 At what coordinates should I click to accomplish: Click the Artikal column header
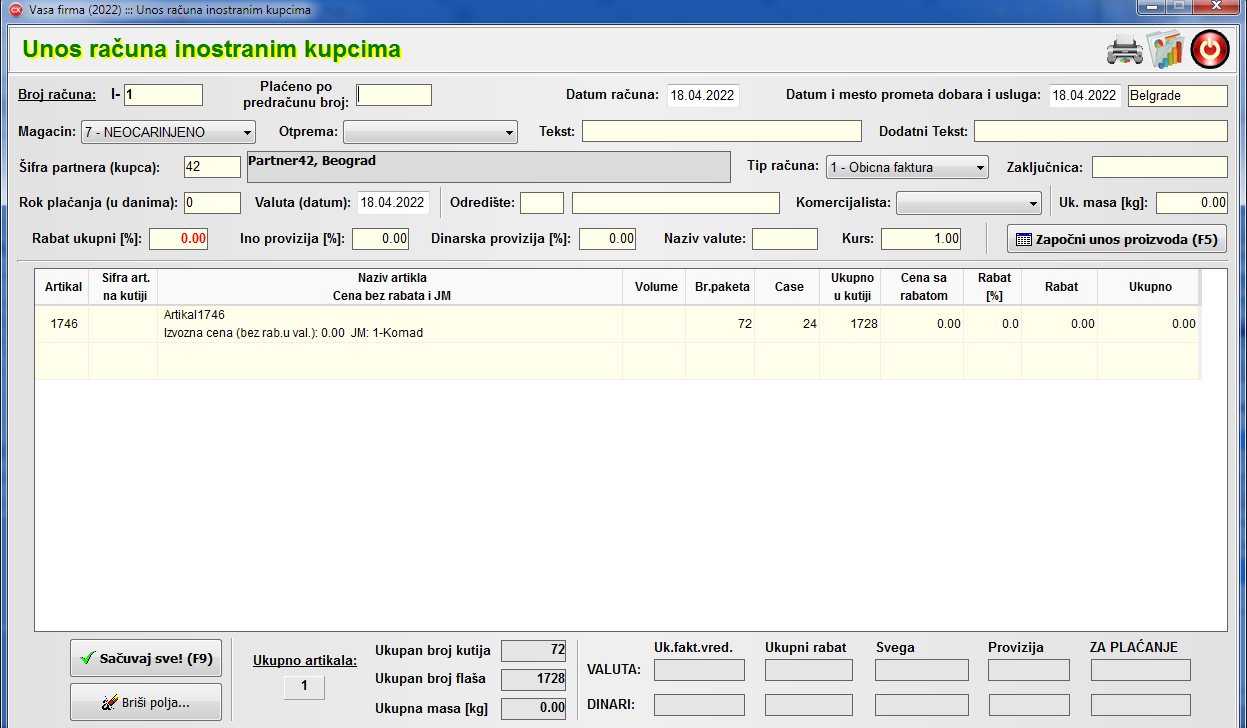pos(63,287)
